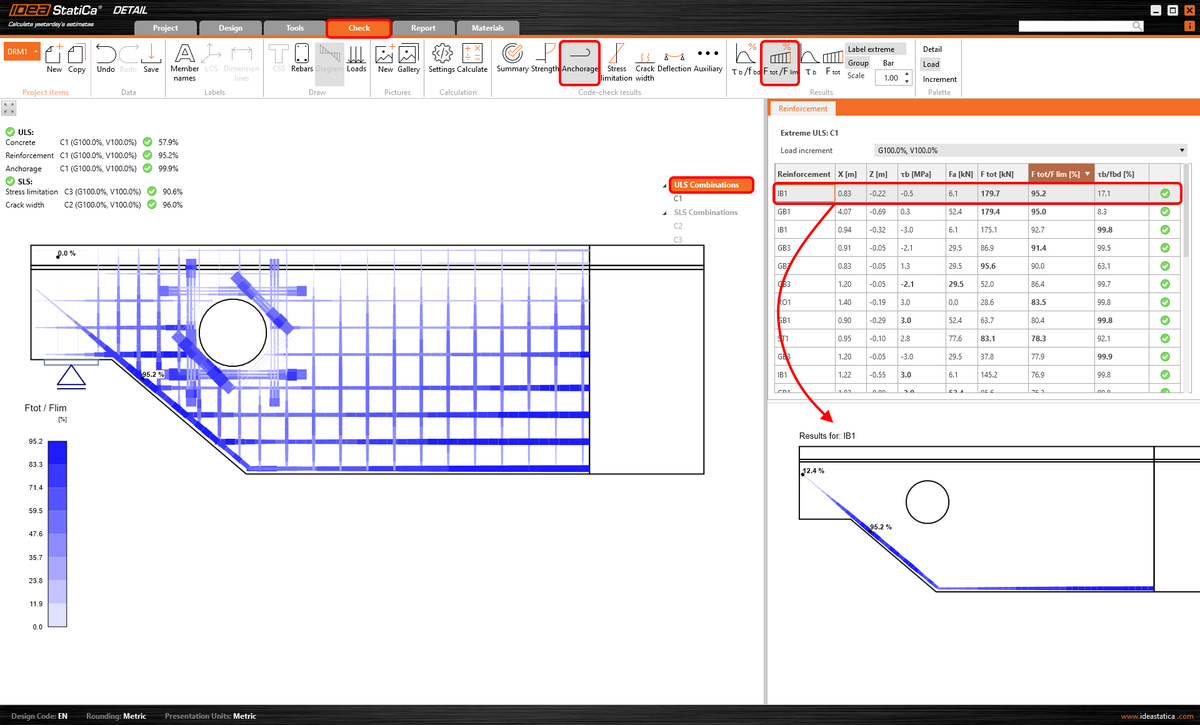Select the Anchorage code-check result icon

pyautogui.click(x=580, y=60)
